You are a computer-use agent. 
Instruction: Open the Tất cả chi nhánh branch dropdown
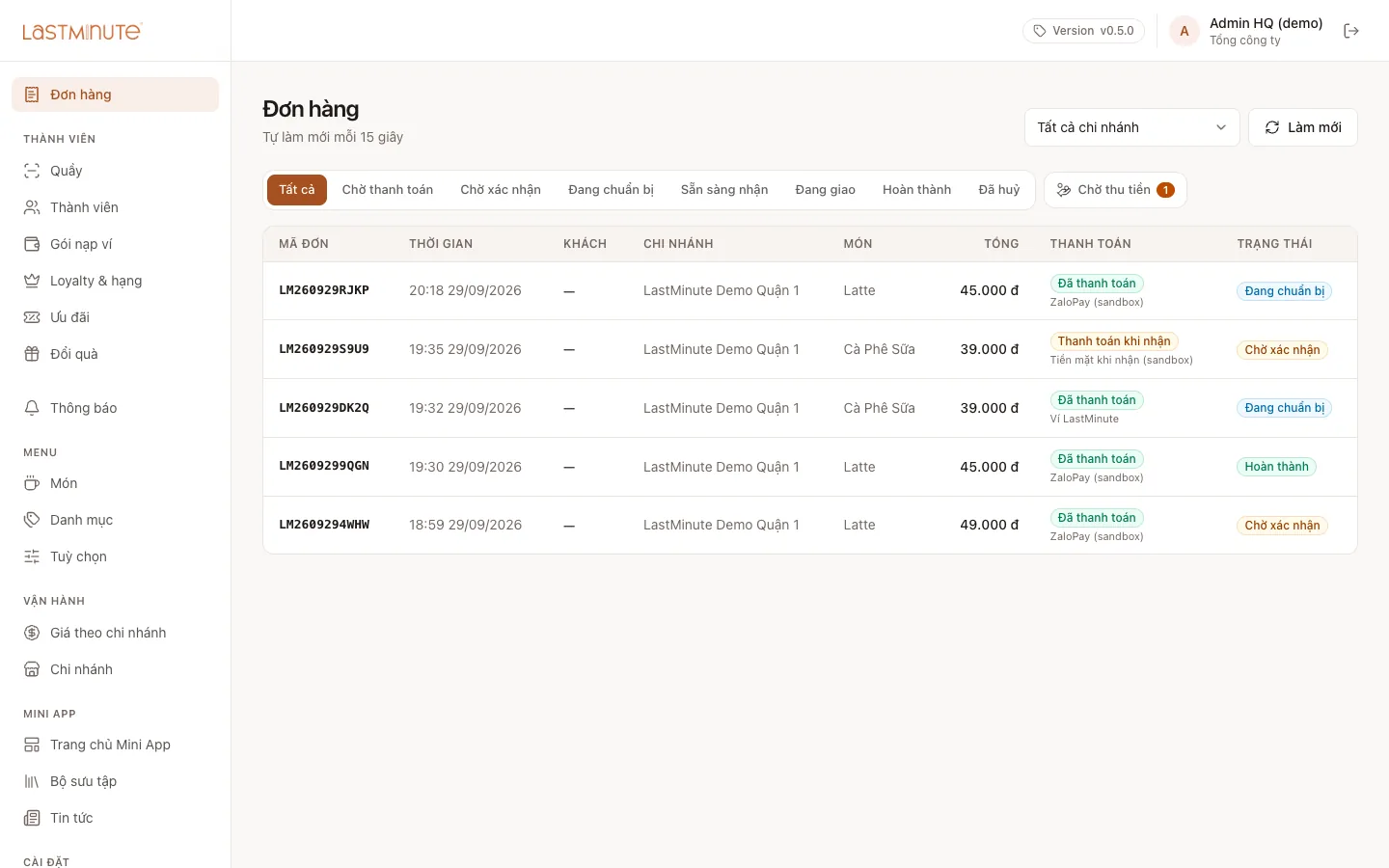(x=1131, y=127)
